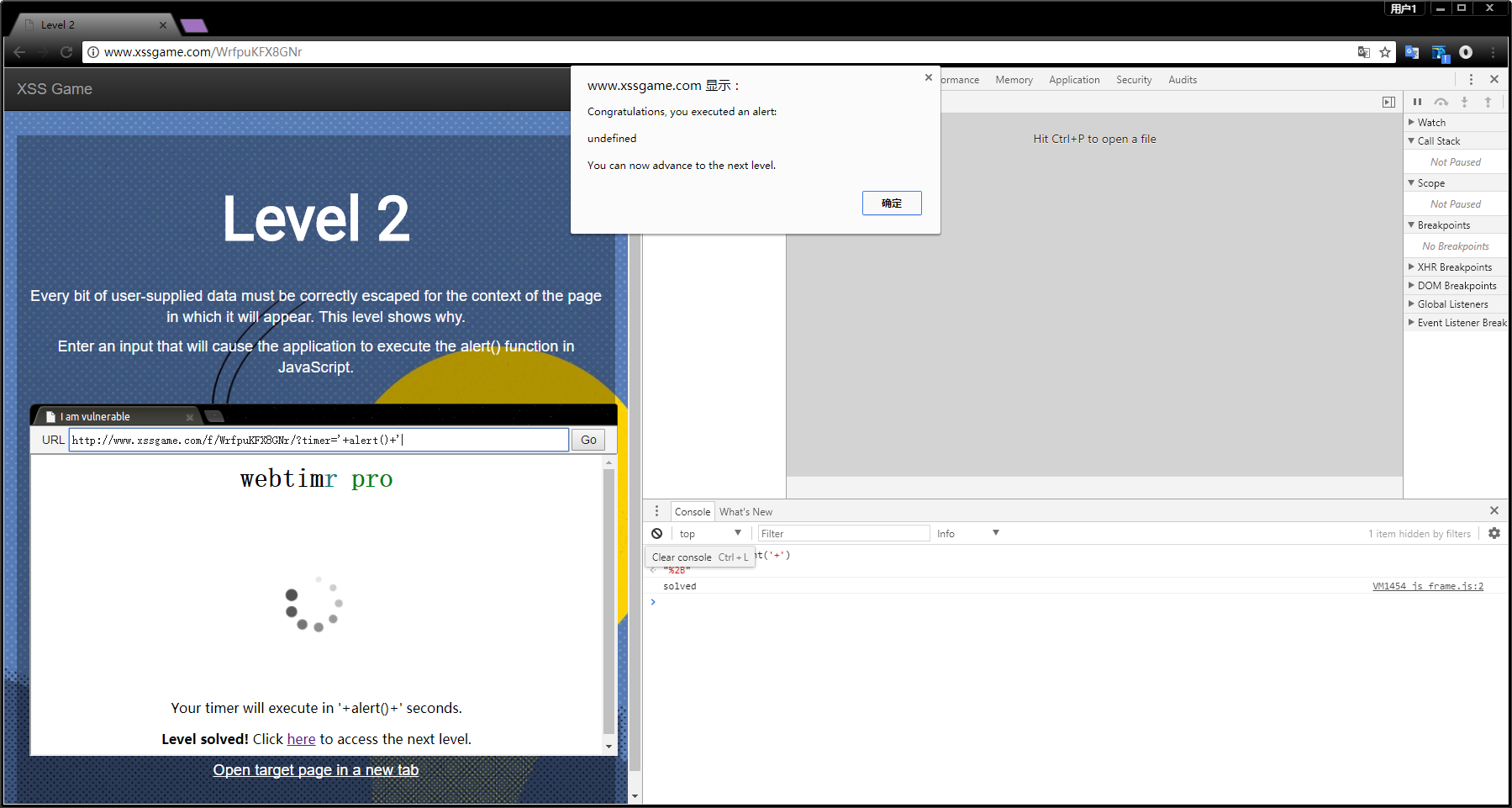This screenshot has width=1512, height=808.
Task: Collapse the Call Stack section
Action: point(1438,141)
